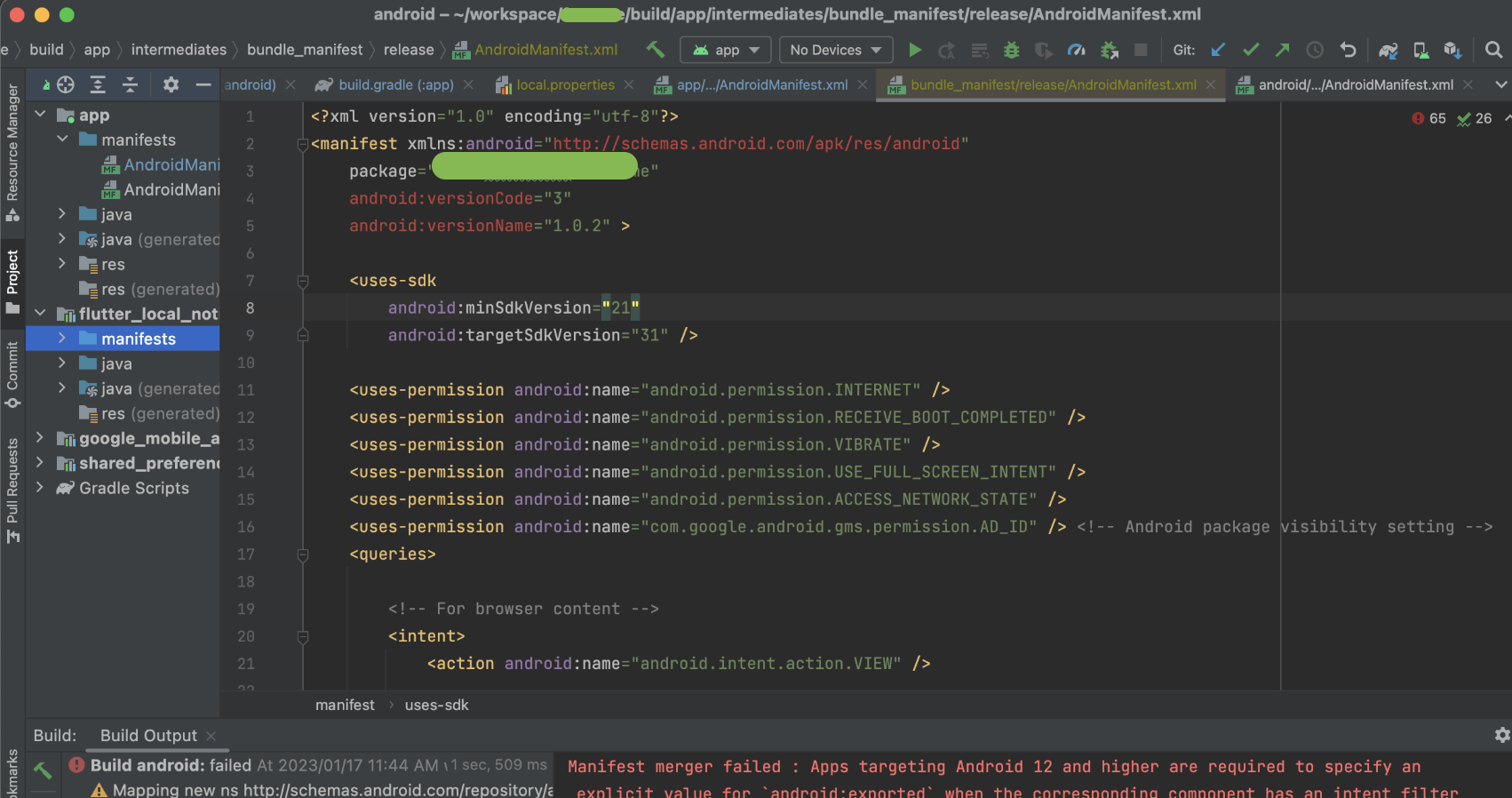Click 'bundle_manifest' in navigation breadcrumb
This screenshot has height=798, width=1512.
coord(305,50)
